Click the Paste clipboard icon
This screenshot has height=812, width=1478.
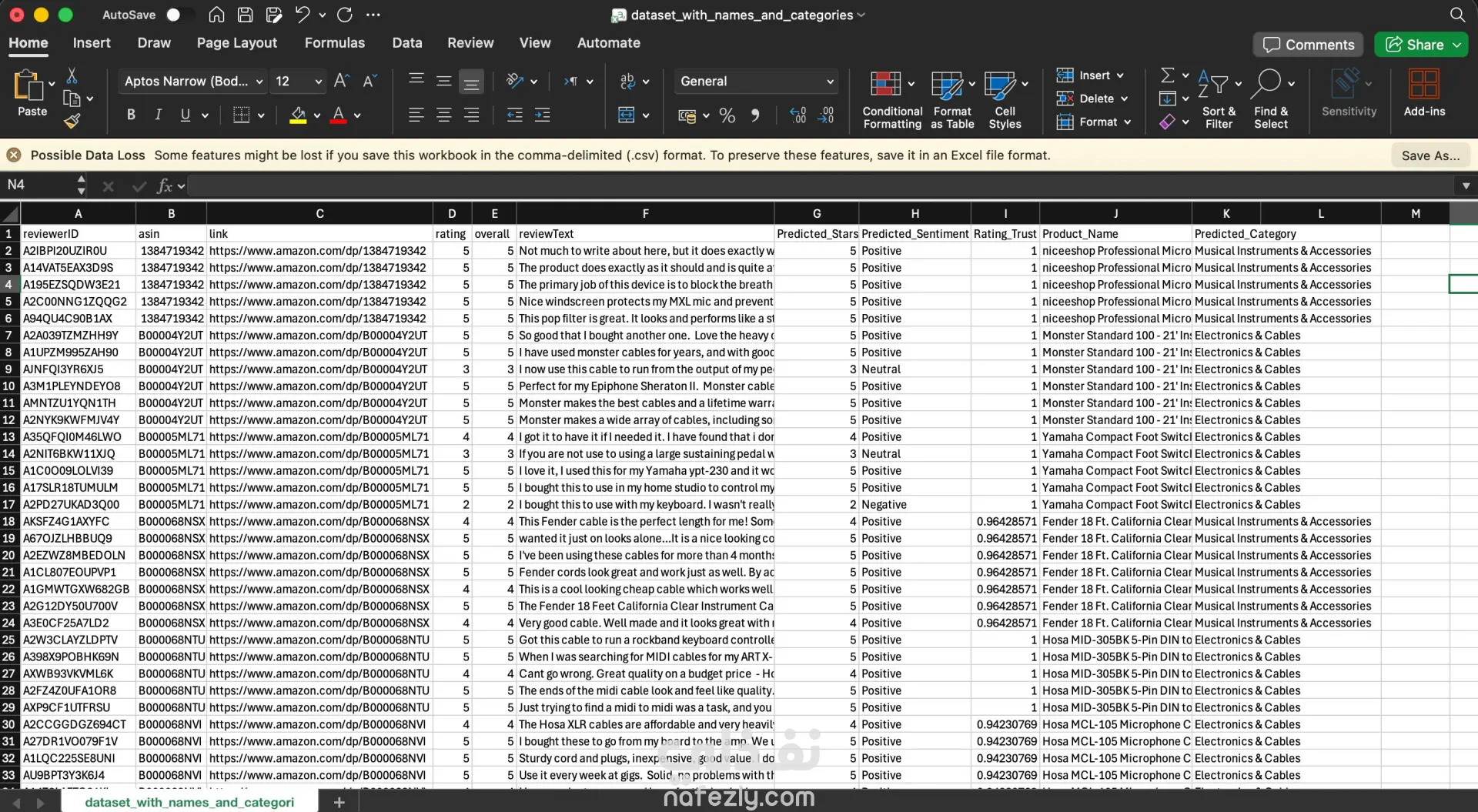pos(28,85)
